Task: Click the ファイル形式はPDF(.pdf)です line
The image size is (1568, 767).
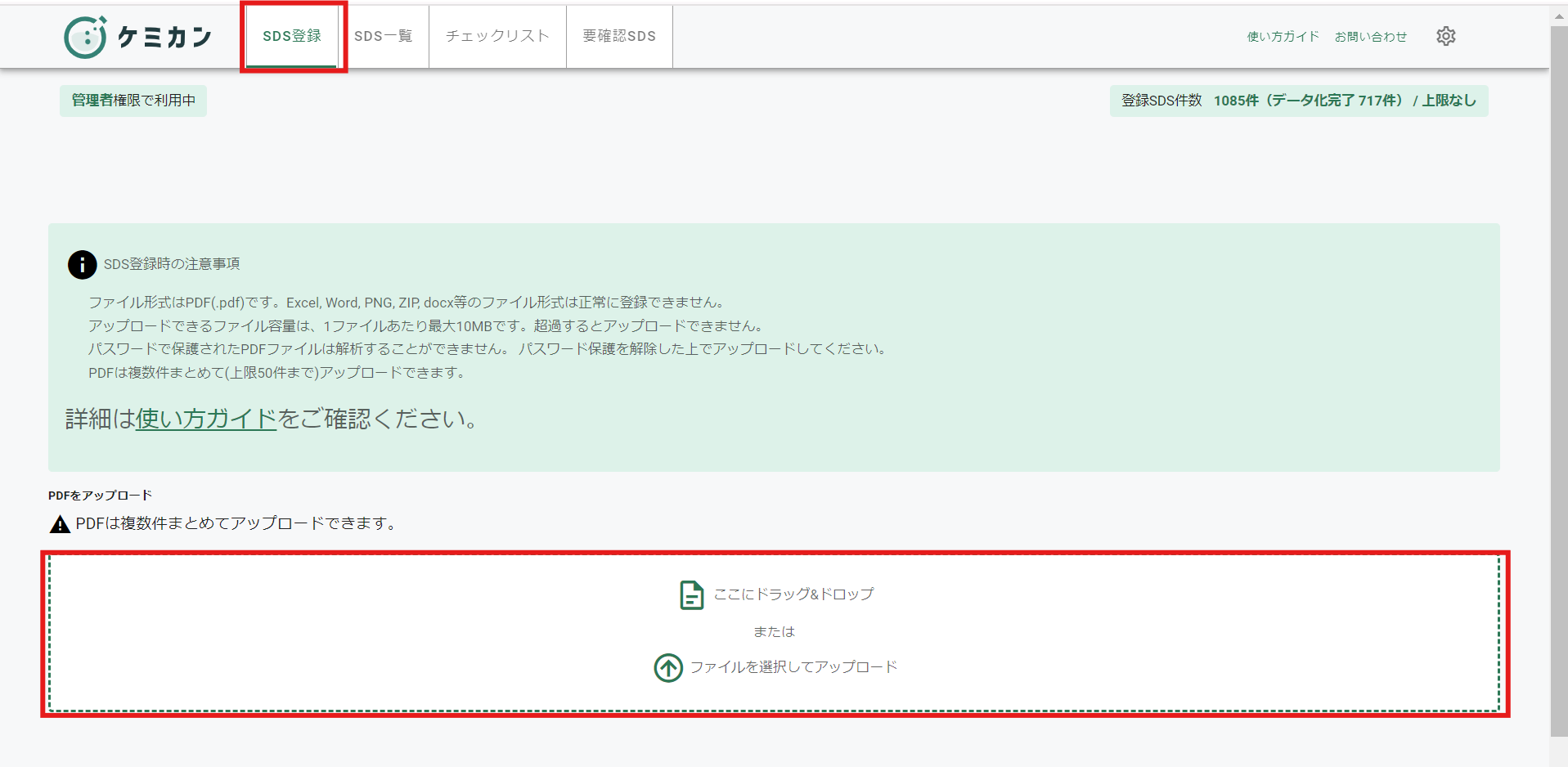Action: 408,303
